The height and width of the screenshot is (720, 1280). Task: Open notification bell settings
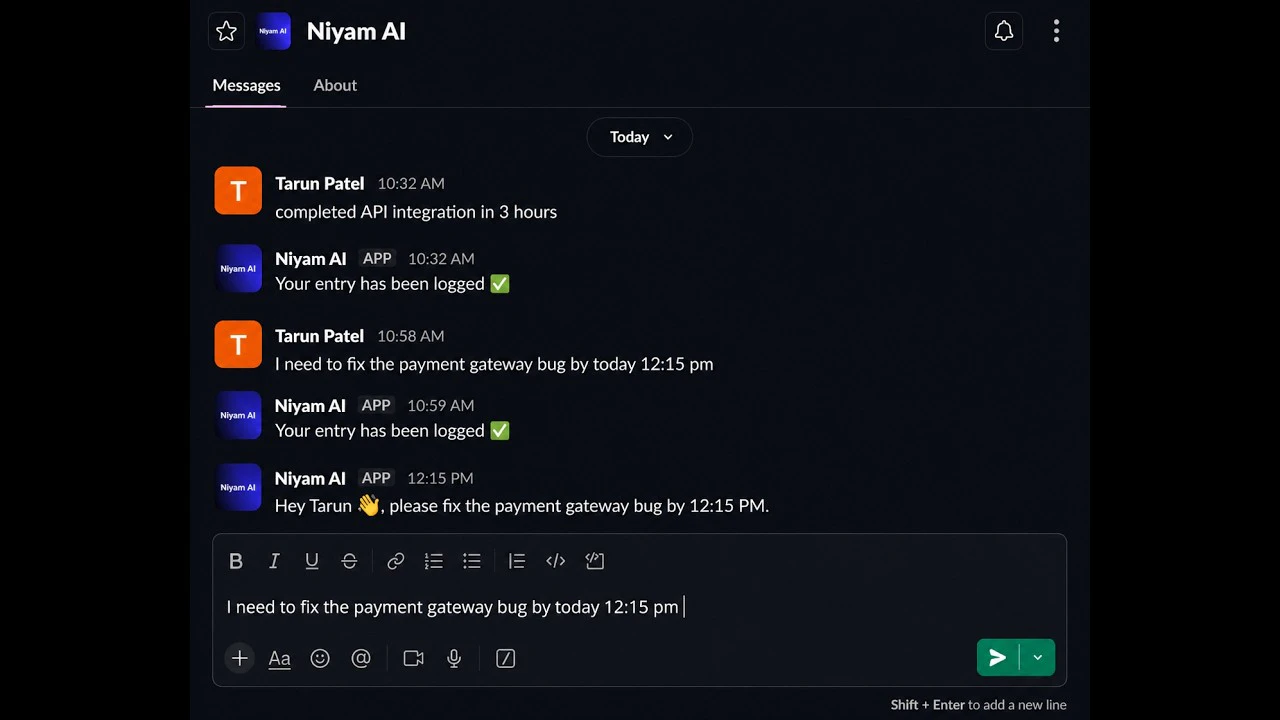[1004, 31]
